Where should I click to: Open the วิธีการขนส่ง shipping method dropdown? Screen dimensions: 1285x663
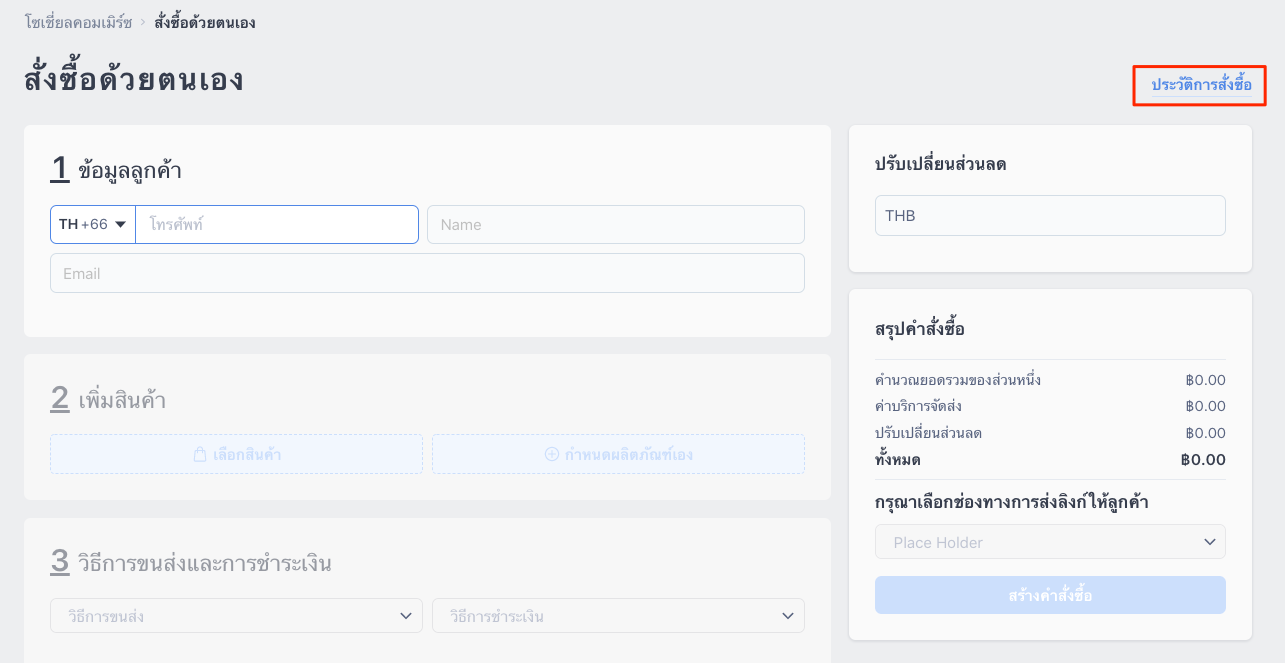(237, 616)
